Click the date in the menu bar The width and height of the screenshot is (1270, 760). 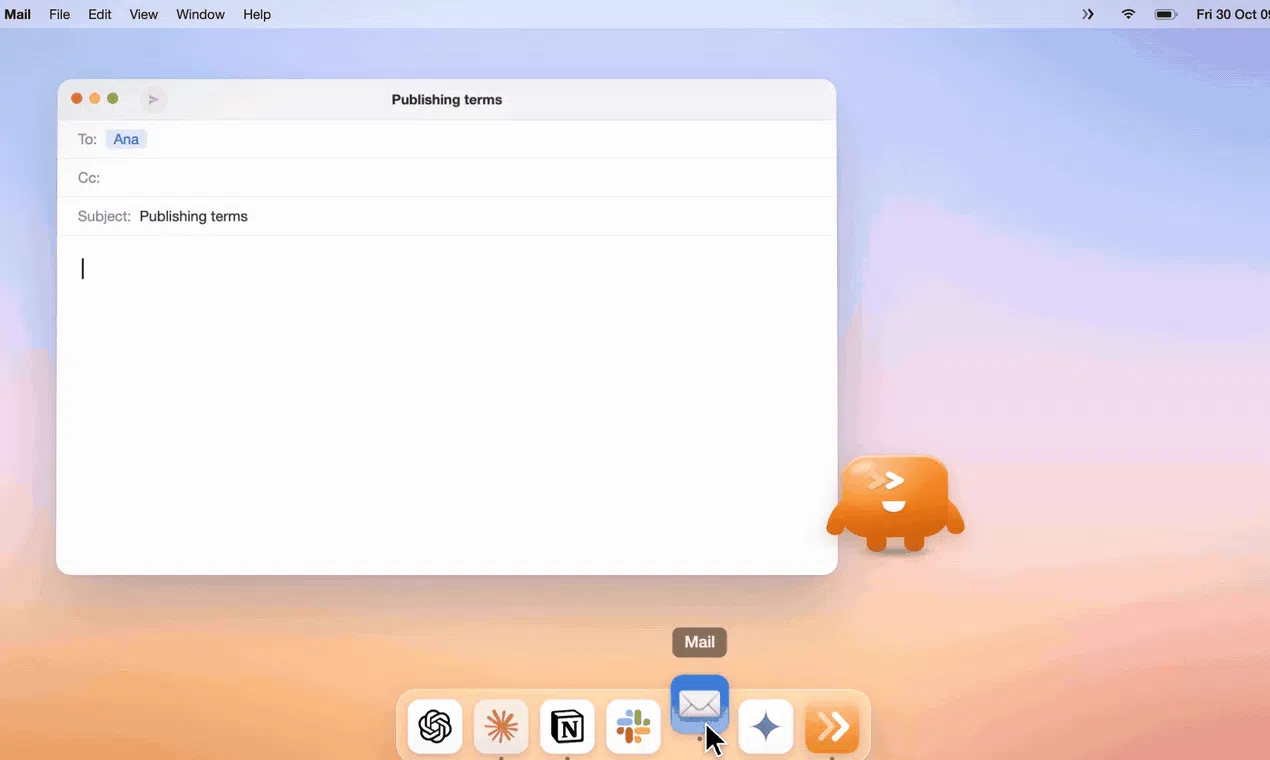pos(1232,14)
